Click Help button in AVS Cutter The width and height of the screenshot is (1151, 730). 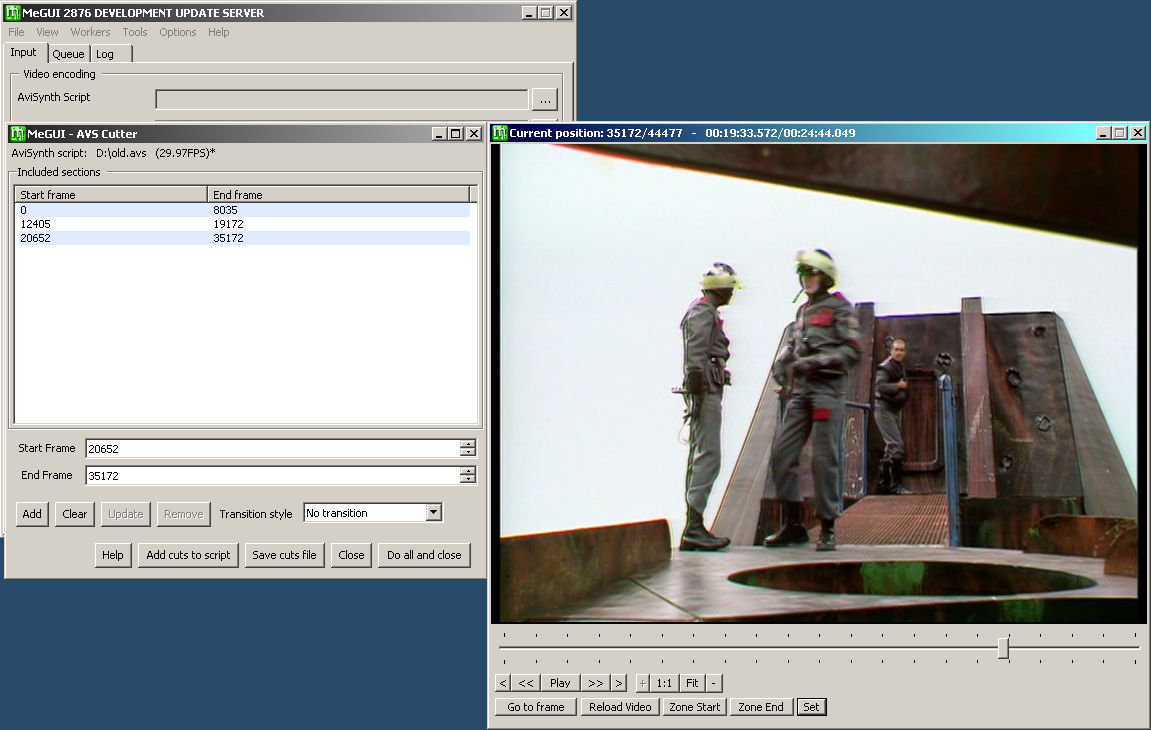(112, 555)
